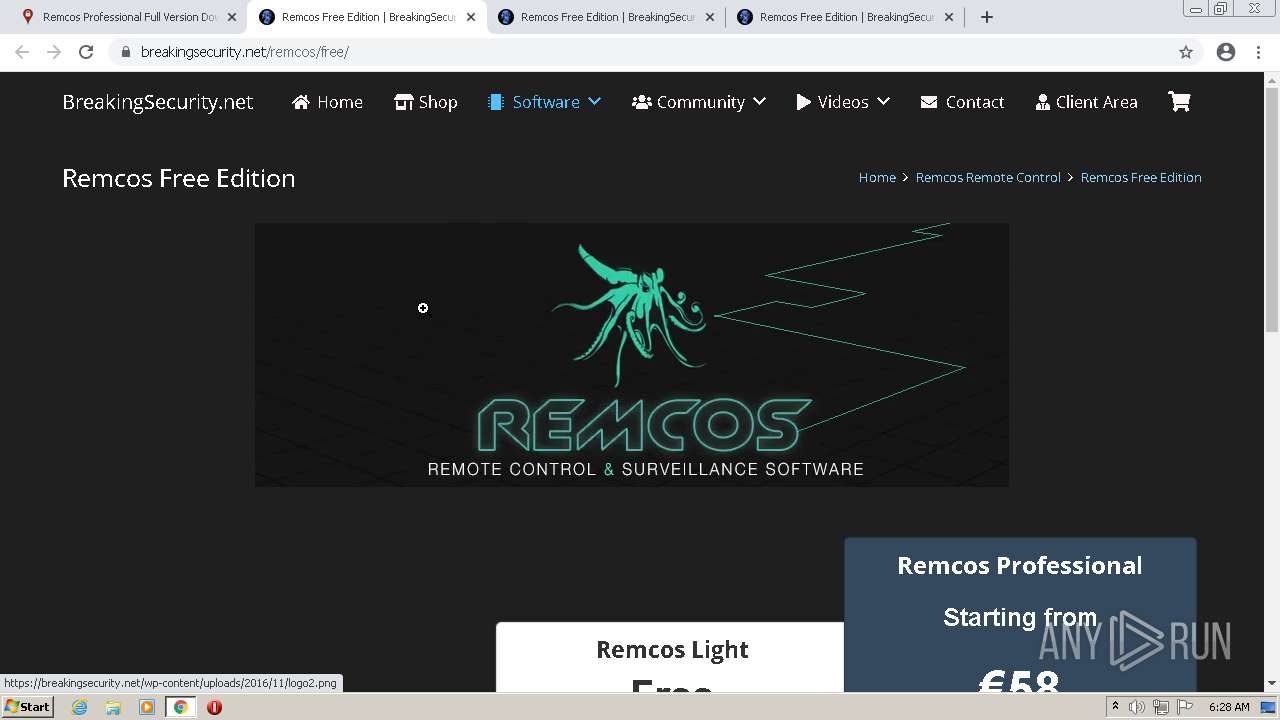Image resolution: width=1280 pixels, height=720 pixels.
Task: Click the Remcos Professional heading
Action: click(1019, 565)
